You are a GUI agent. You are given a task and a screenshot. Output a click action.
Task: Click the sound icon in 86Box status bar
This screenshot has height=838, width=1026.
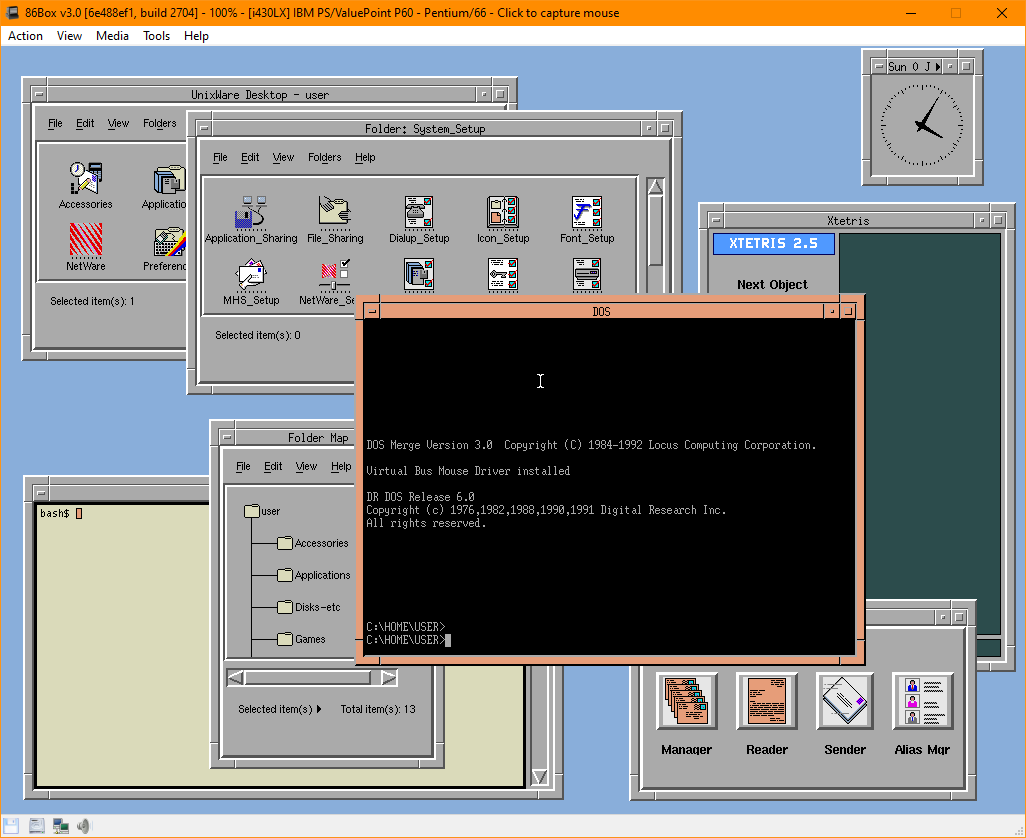coord(84,826)
